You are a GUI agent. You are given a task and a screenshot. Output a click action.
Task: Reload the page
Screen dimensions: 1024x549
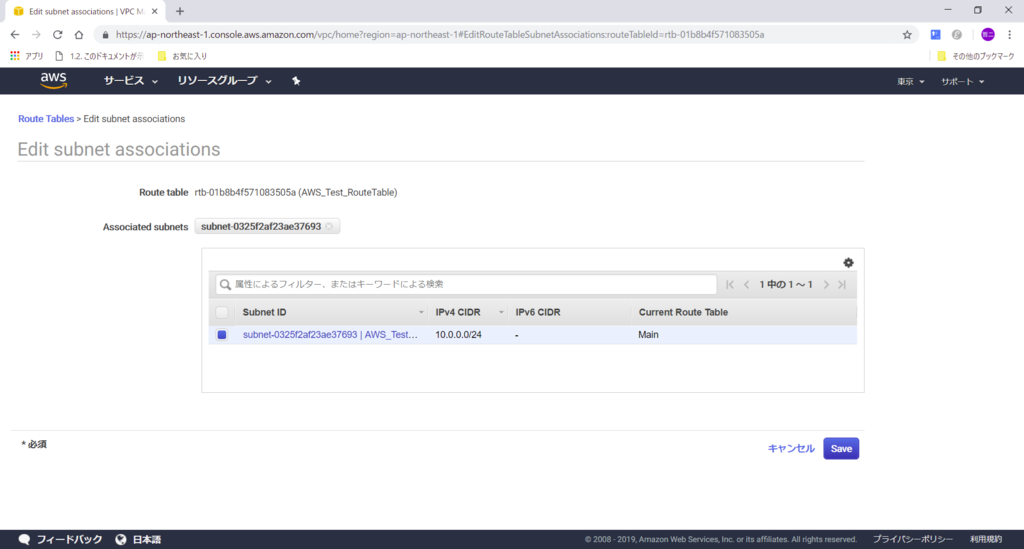pos(57,35)
